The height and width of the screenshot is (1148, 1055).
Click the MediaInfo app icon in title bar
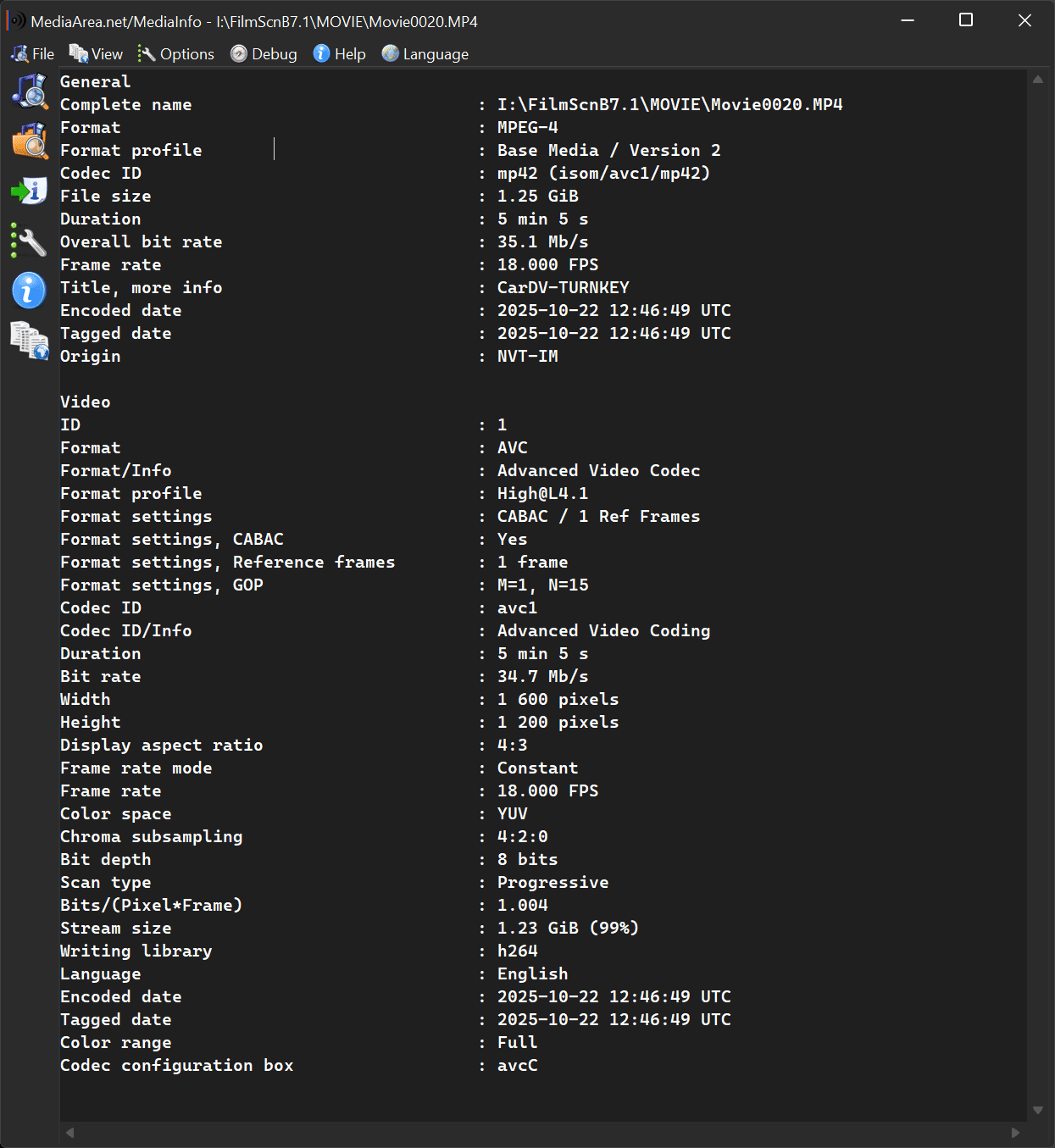[x=15, y=20]
